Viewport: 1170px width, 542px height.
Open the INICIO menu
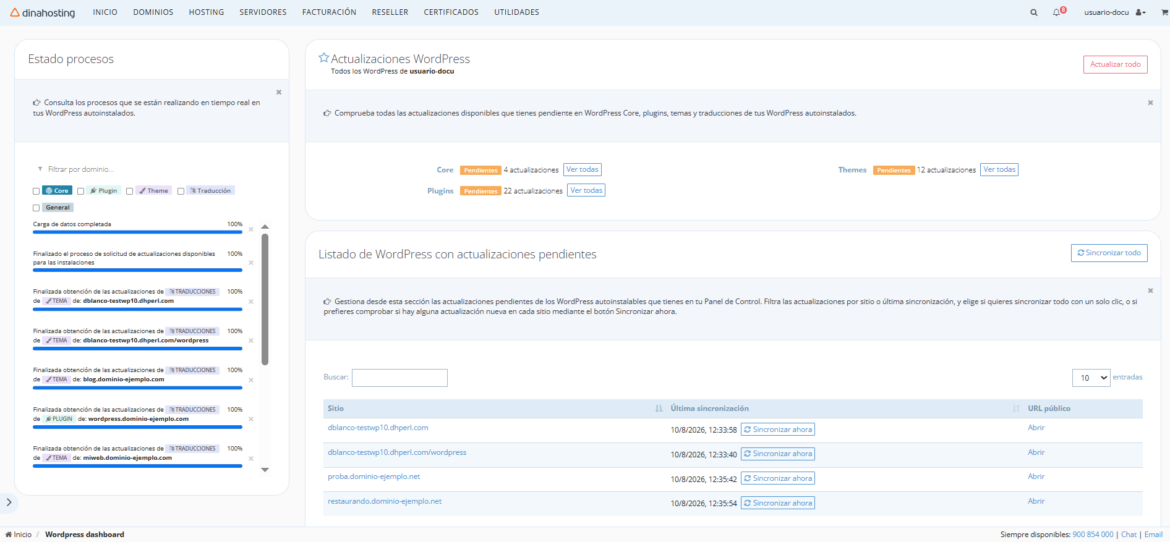105,13
